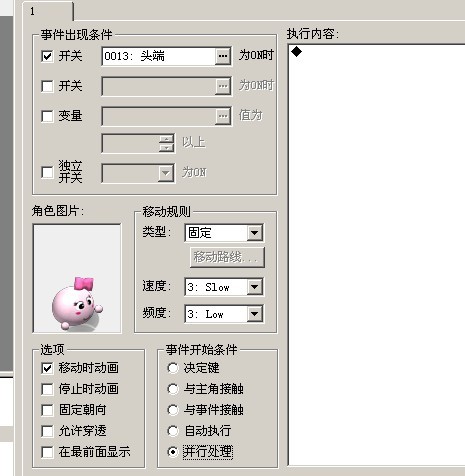Enable 固定朝向 option

tap(47, 410)
